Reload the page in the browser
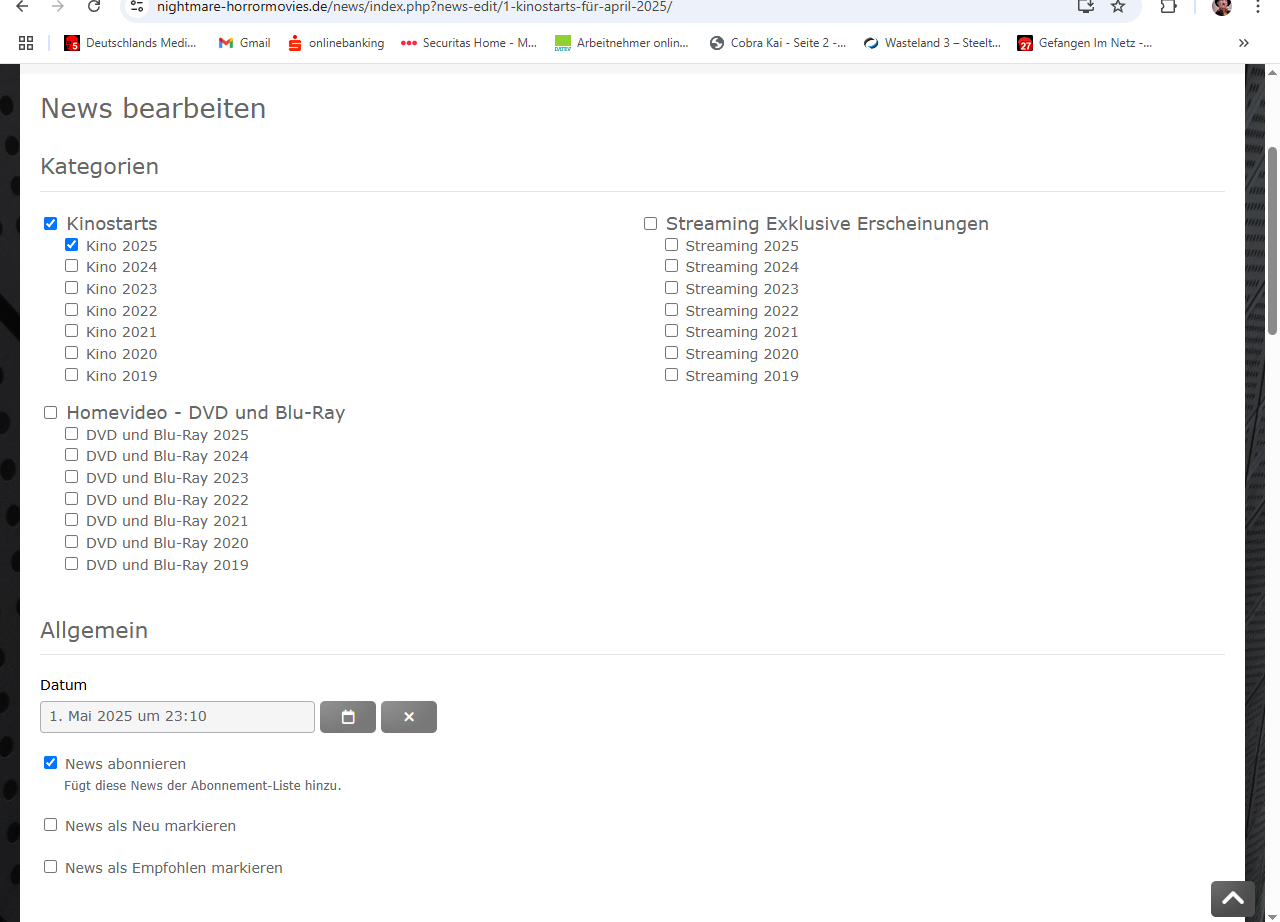This screenshot has height=922, width=1280. tap(94, 7)
